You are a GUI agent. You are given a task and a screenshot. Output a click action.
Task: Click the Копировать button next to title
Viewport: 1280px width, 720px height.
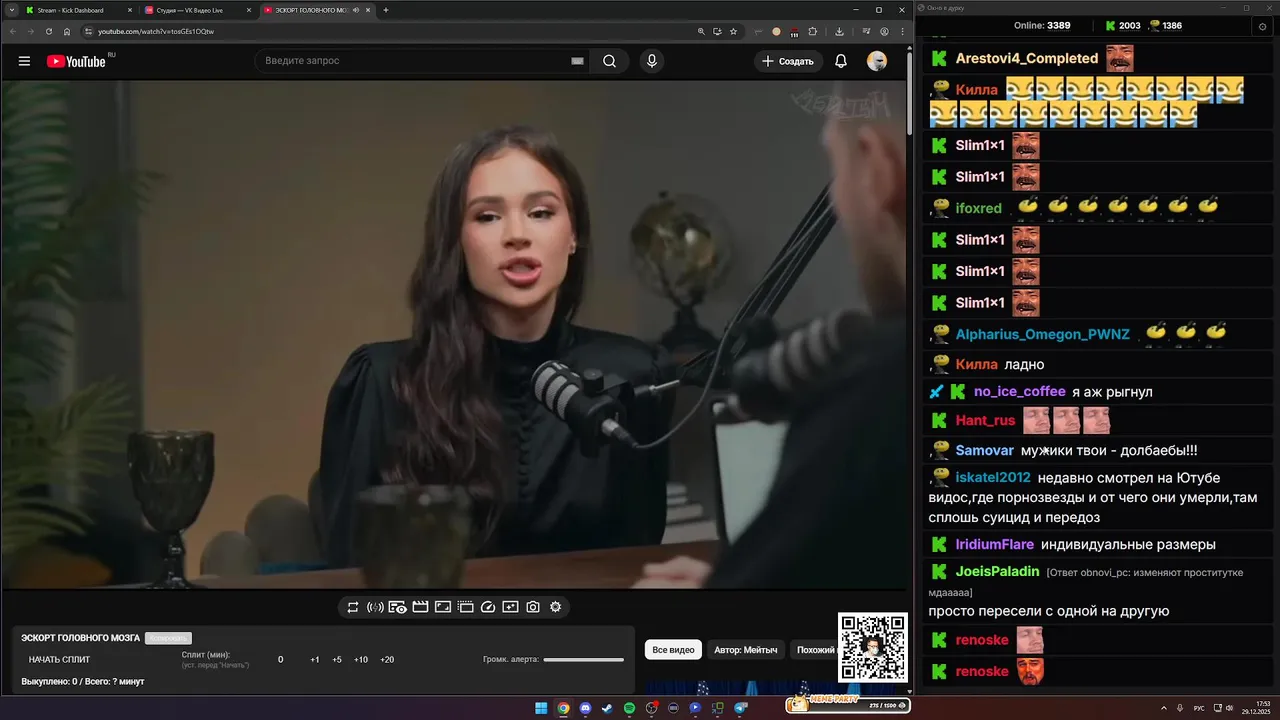[x=168, y=638]
